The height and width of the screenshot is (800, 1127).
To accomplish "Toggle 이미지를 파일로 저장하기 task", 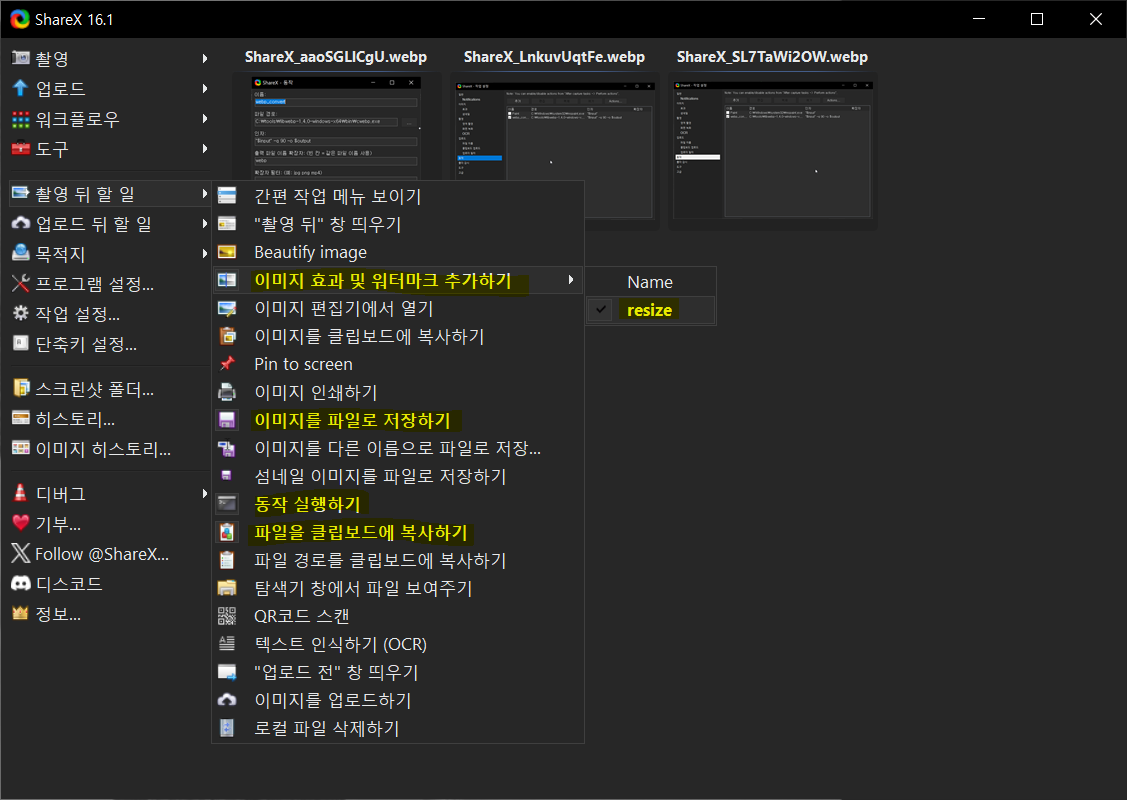I will pos(398,420).
